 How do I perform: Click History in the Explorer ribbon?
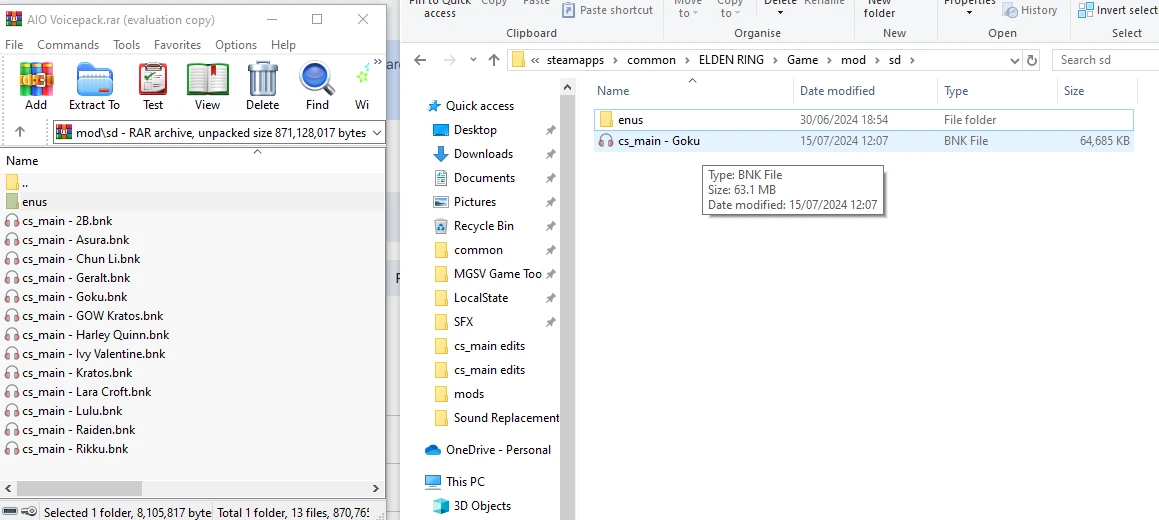[1030, 10]
